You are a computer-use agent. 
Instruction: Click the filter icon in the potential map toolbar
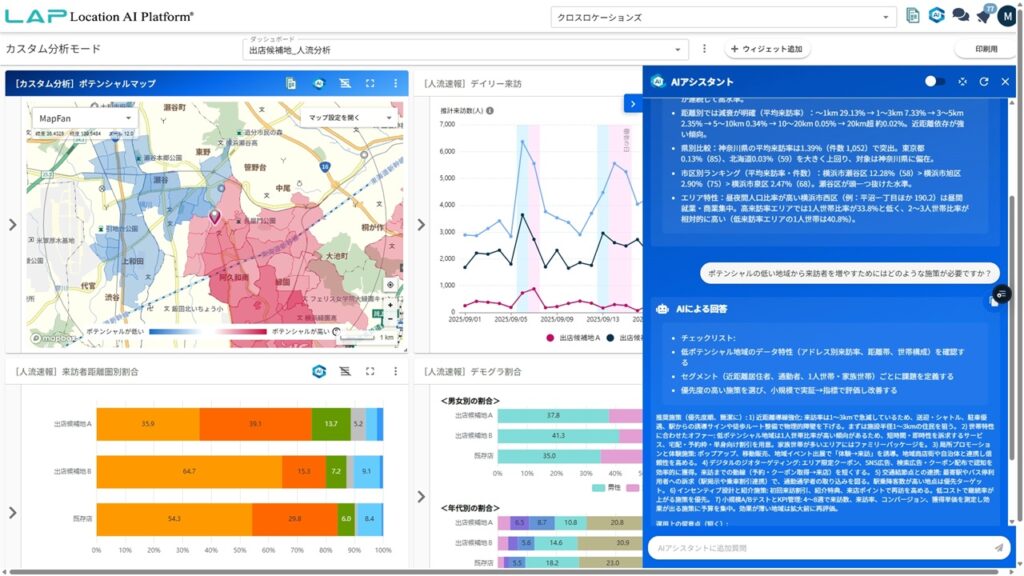click(x=347, y=83)
